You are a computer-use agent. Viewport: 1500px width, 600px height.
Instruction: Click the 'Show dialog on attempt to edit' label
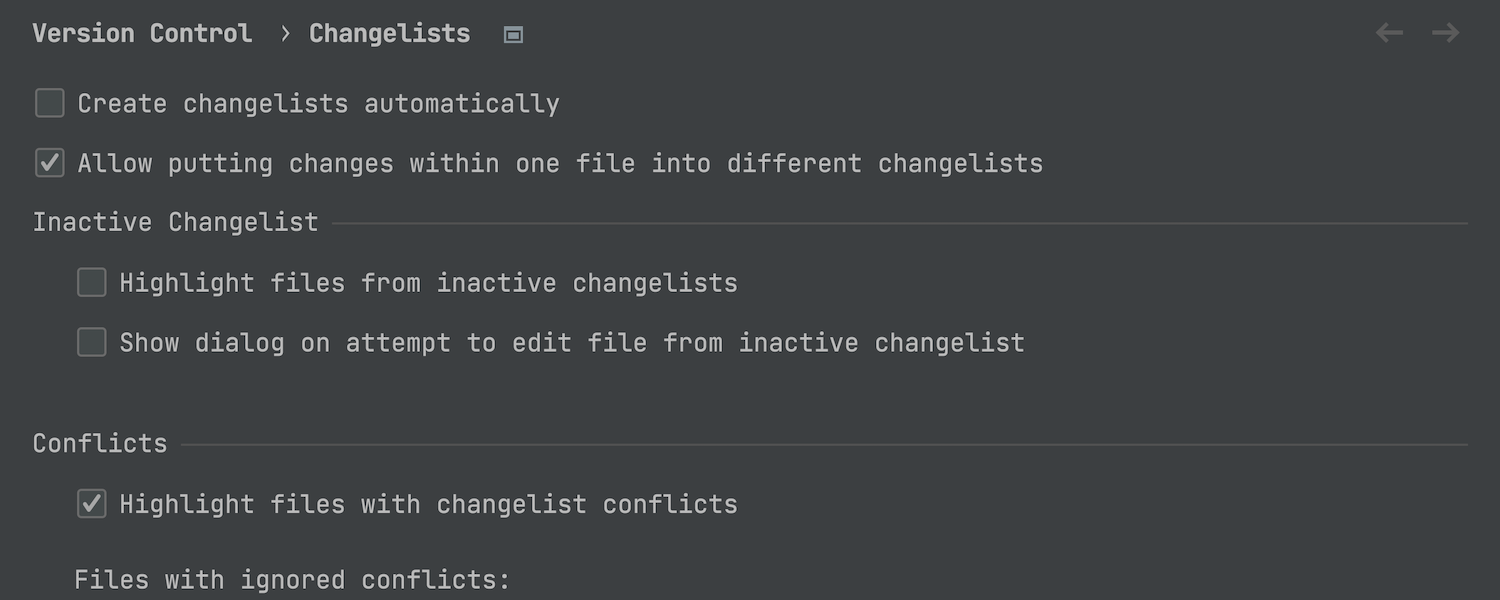572,344
